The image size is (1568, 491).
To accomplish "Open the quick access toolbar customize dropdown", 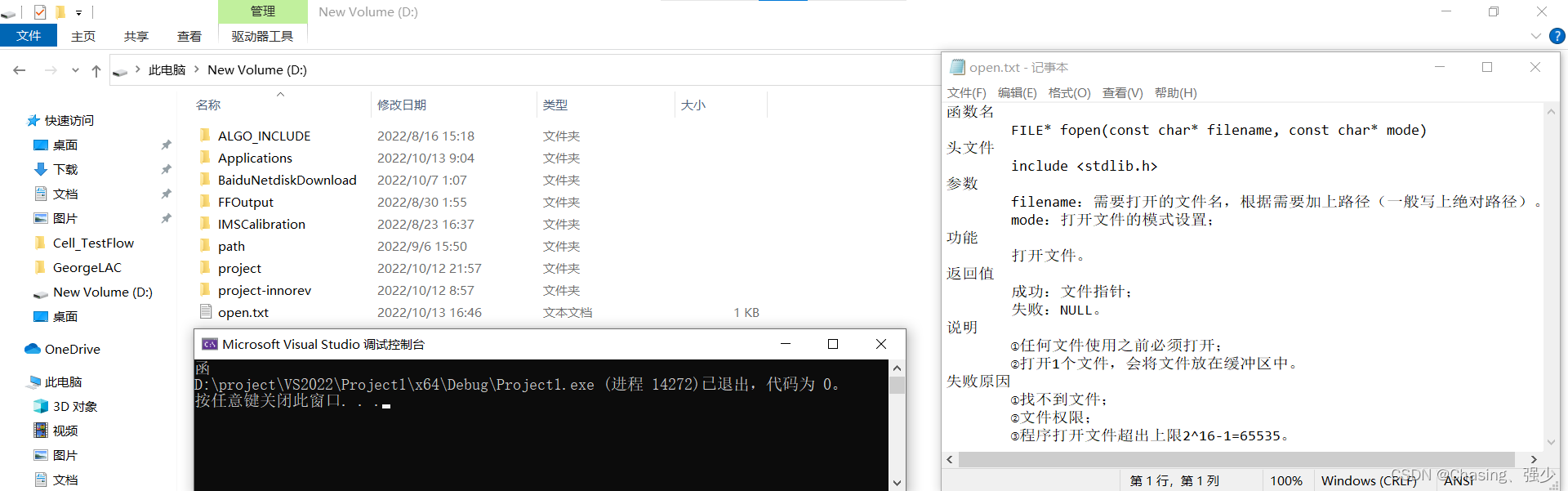I will pos(78,12).
